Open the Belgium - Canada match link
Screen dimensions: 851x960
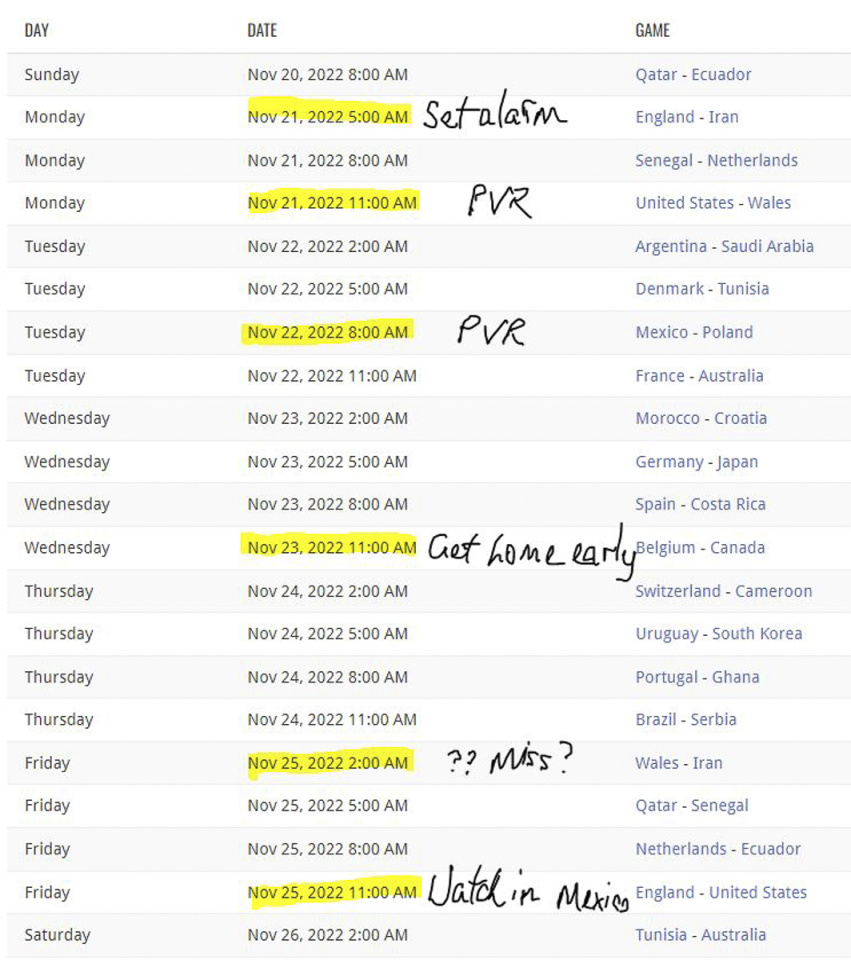pyautogui.click(x=700, y=547)
